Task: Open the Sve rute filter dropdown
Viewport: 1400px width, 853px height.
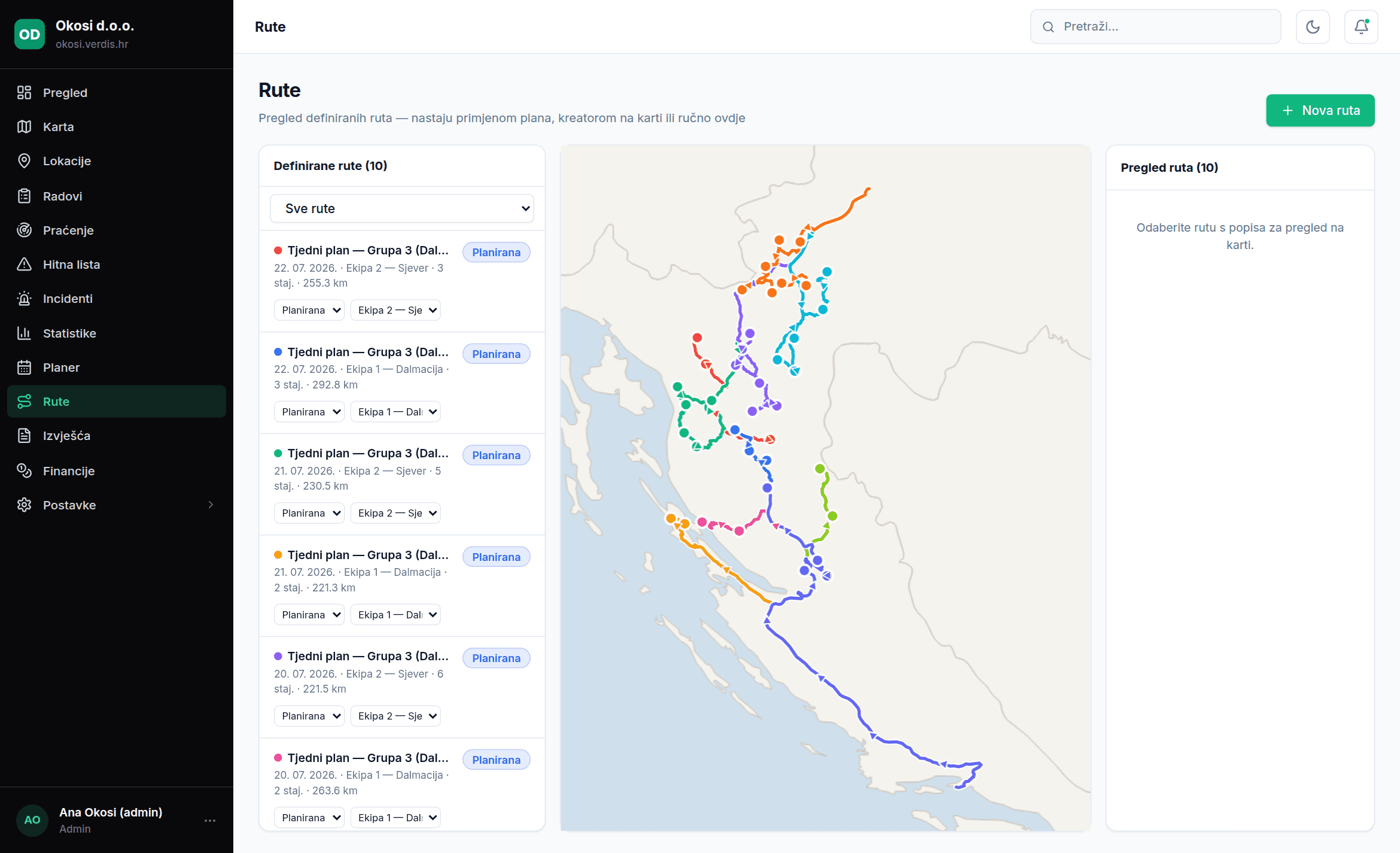Action: click(402, 208)
